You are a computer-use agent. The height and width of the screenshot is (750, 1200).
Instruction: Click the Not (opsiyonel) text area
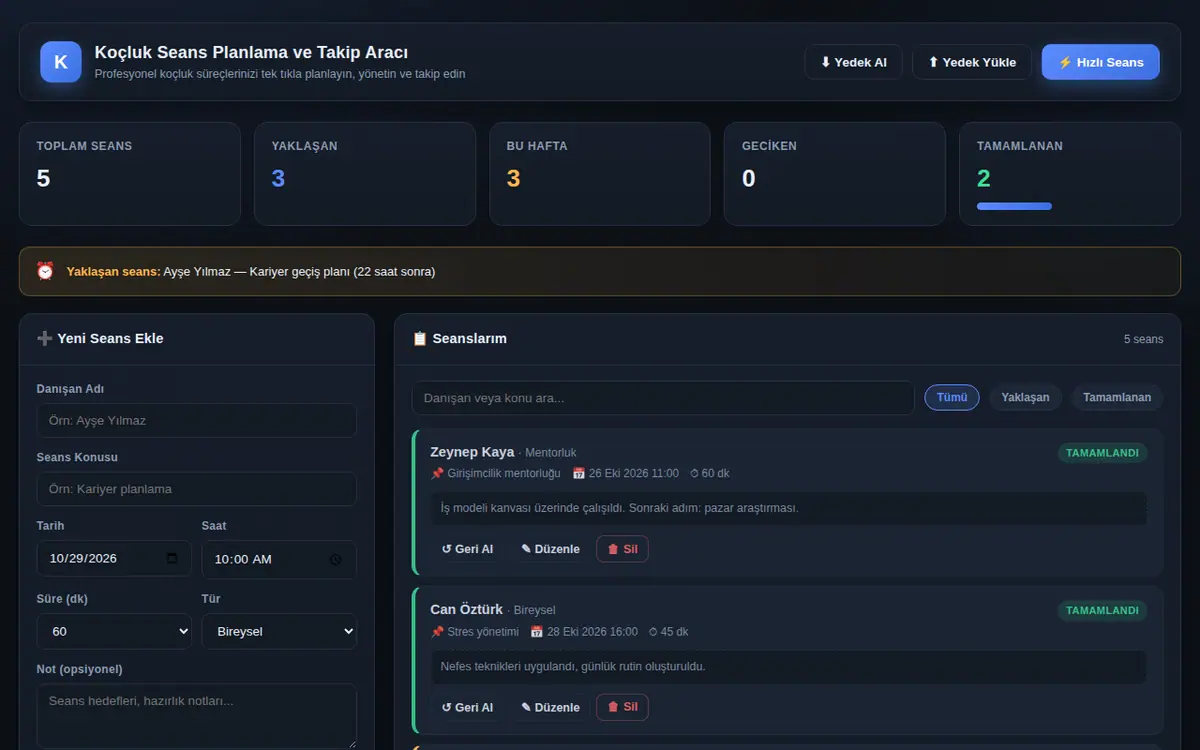197,716
